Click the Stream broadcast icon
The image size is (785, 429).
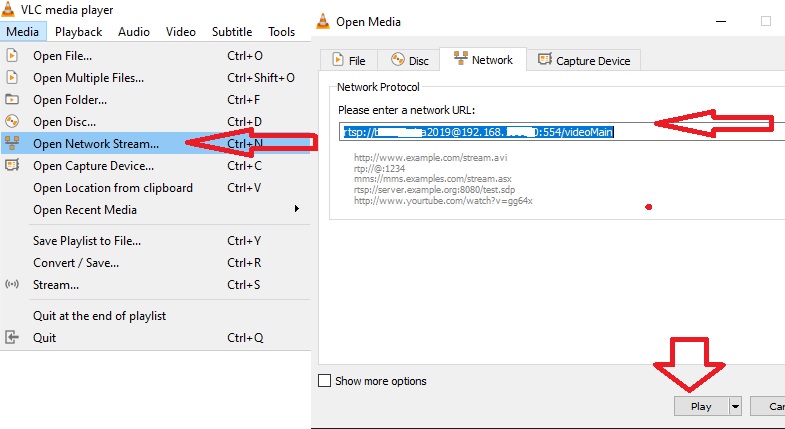pos(12,285)
